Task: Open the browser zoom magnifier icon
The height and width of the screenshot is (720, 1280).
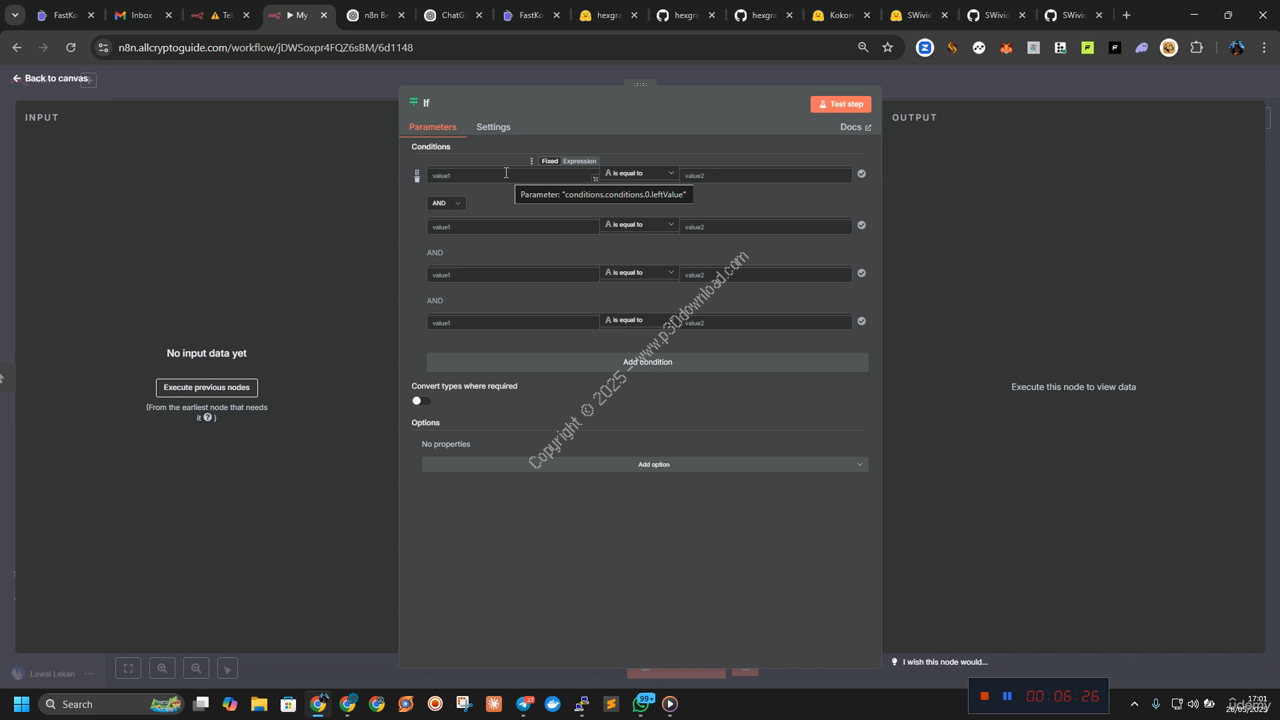Action: click(x=862, y=47)
